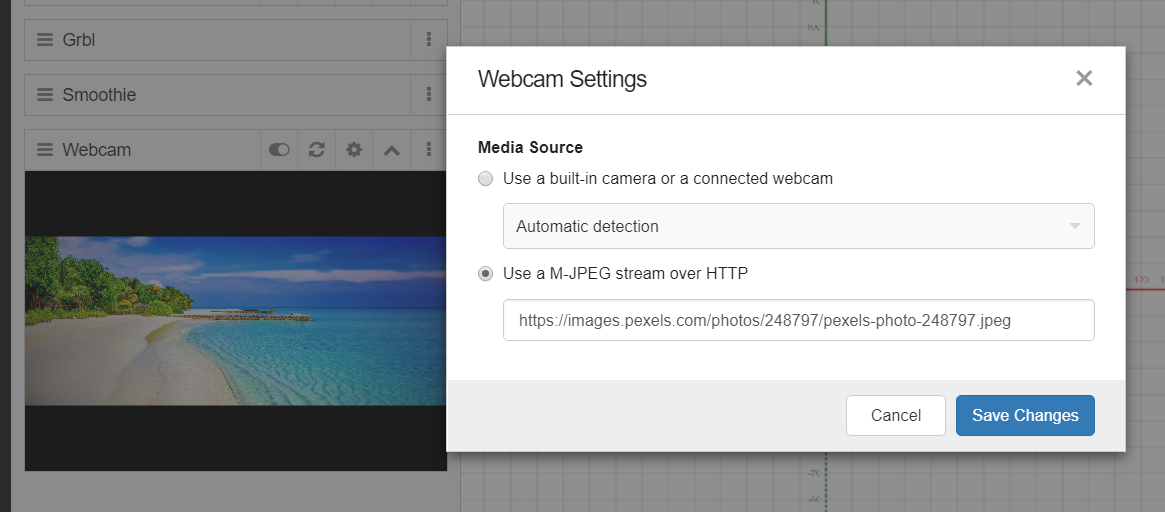1165x512 pixels.
Task: Grab the Smoothie widget drag handle
Action: (45, 95)
